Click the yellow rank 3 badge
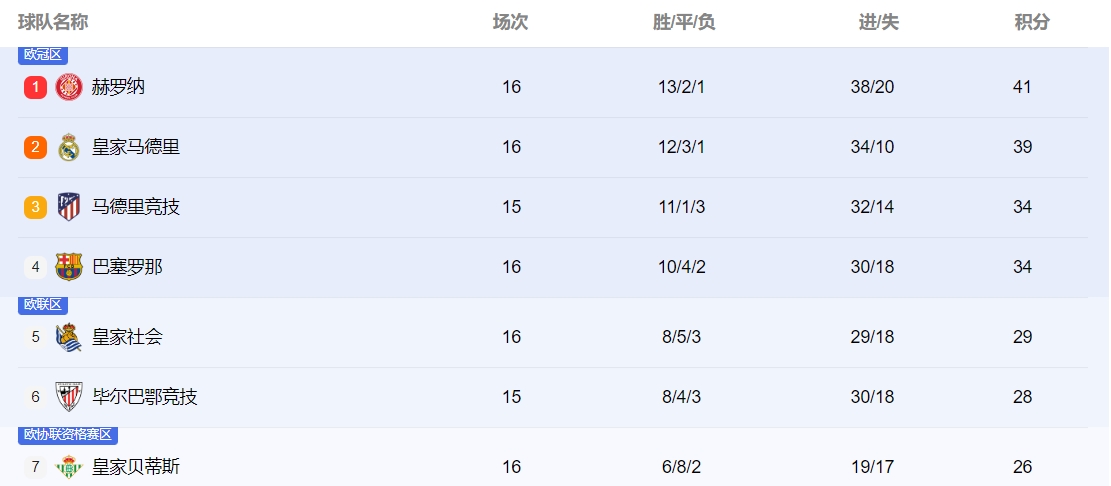 pos(36,207)
